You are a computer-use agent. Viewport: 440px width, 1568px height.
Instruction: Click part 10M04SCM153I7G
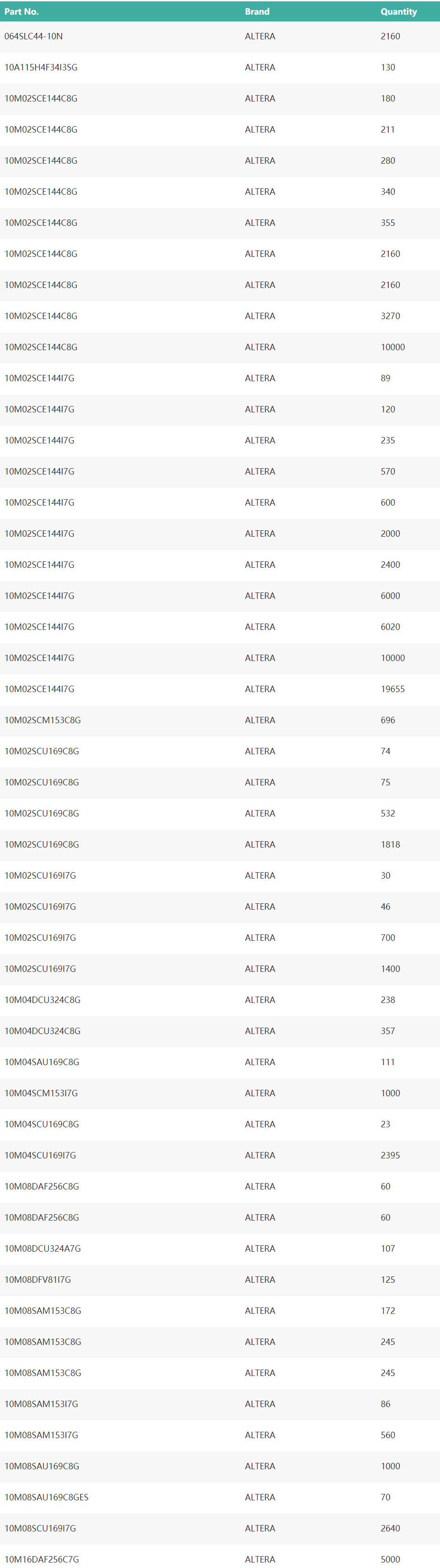[x=42, y=1093]
